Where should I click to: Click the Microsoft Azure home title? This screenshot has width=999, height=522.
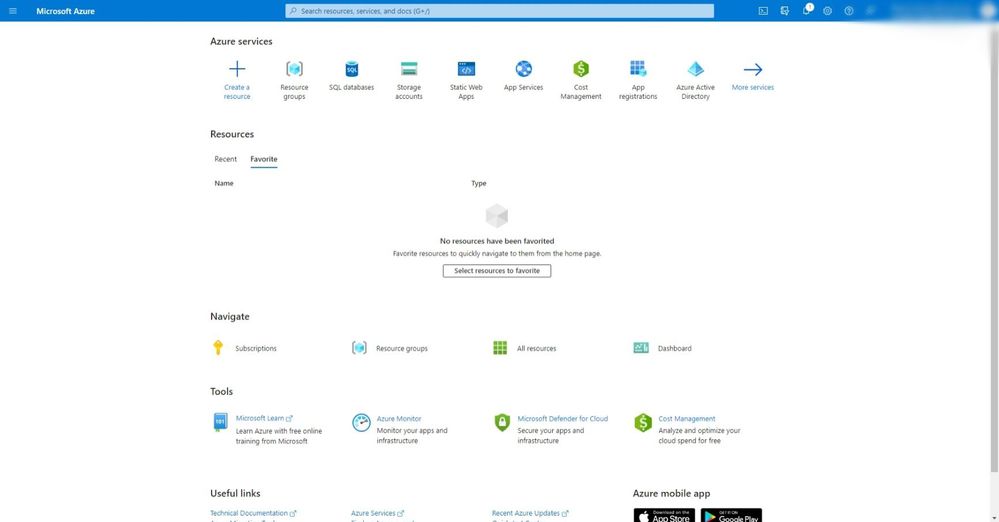click(x=66, y=11)
